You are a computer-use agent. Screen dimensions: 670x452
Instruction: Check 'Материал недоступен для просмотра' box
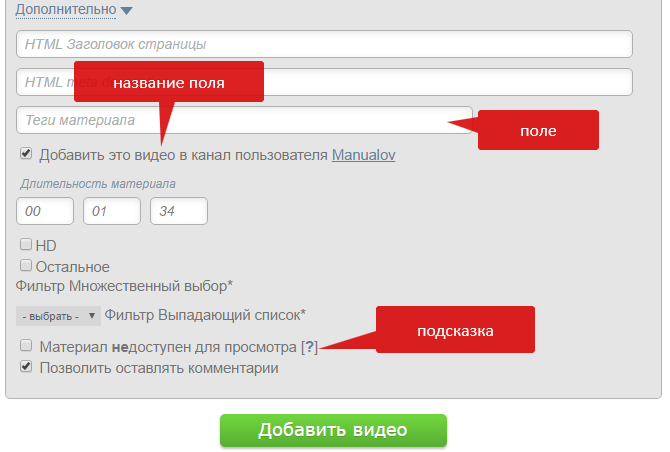click(26, 346)
